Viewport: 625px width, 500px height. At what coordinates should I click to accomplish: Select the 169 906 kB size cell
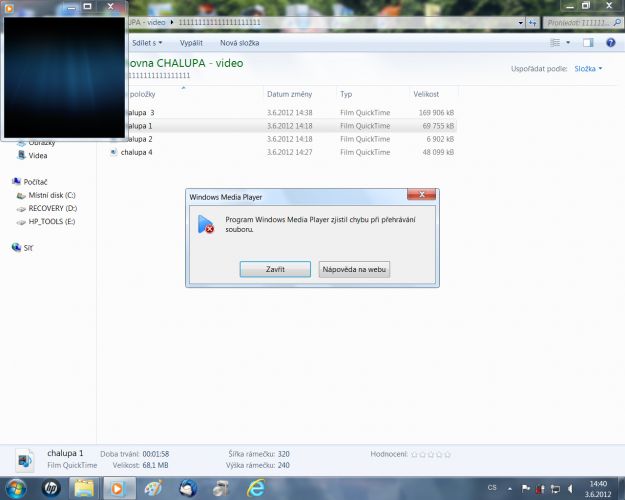[436, 112]
